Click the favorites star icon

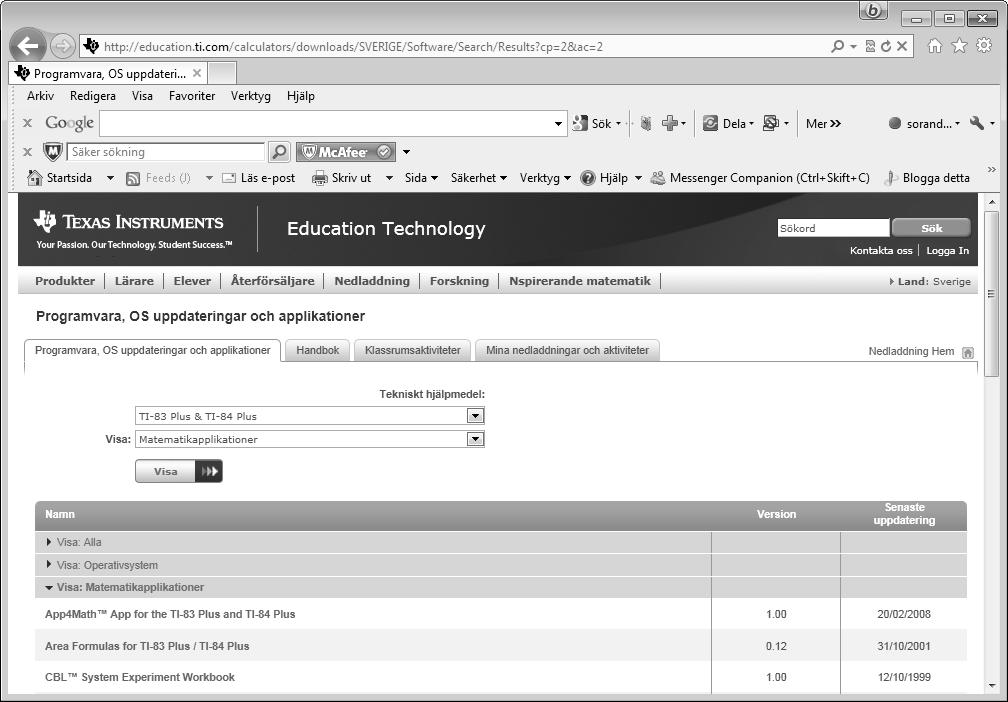tap(959, 46)
